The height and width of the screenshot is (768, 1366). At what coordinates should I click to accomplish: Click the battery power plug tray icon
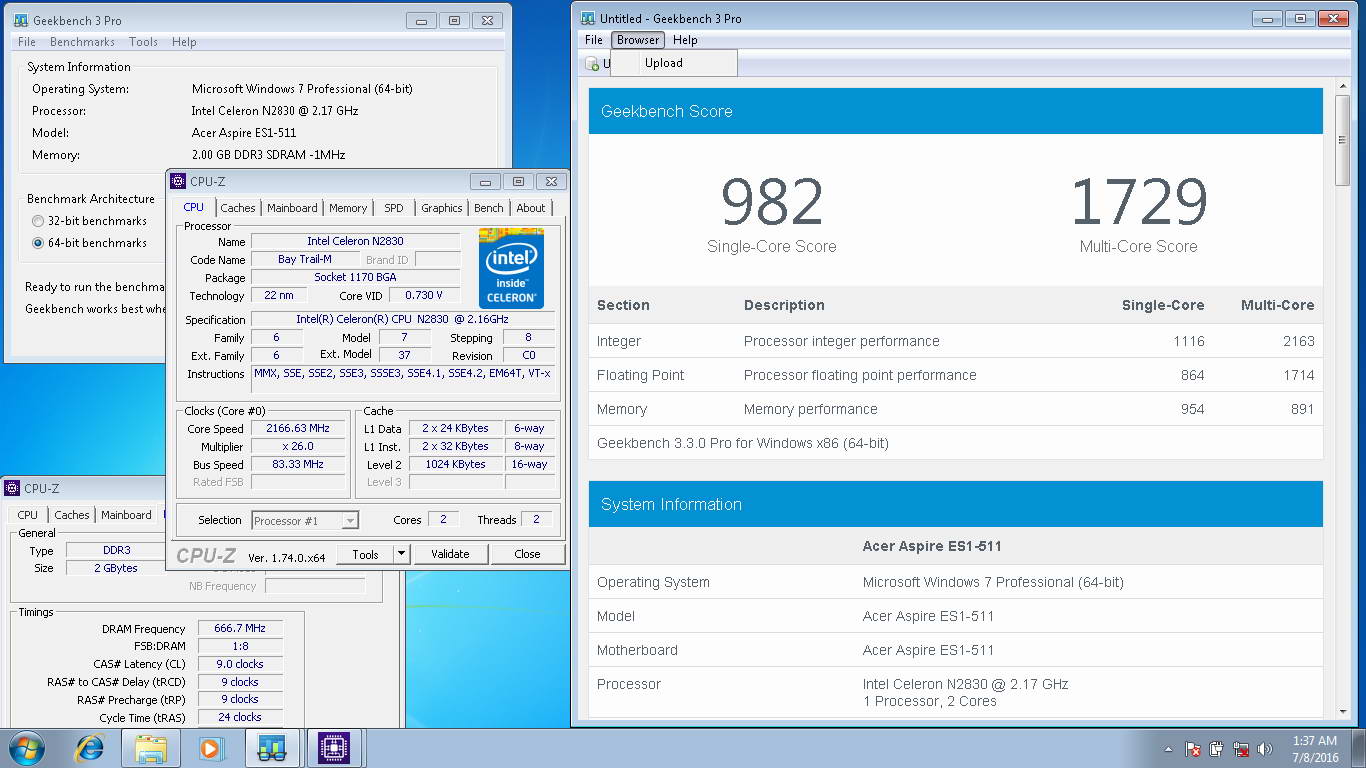(x=1217, y=749)
